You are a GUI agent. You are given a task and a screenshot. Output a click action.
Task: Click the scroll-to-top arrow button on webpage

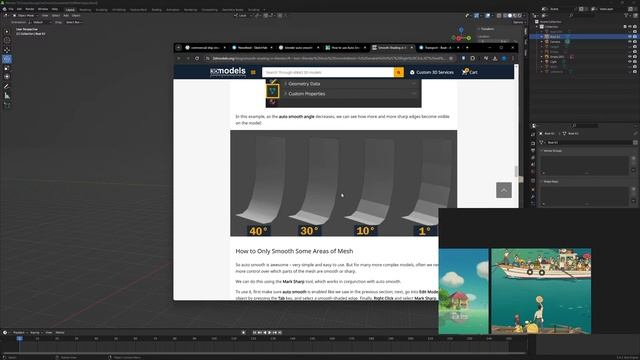click(504, 190)
